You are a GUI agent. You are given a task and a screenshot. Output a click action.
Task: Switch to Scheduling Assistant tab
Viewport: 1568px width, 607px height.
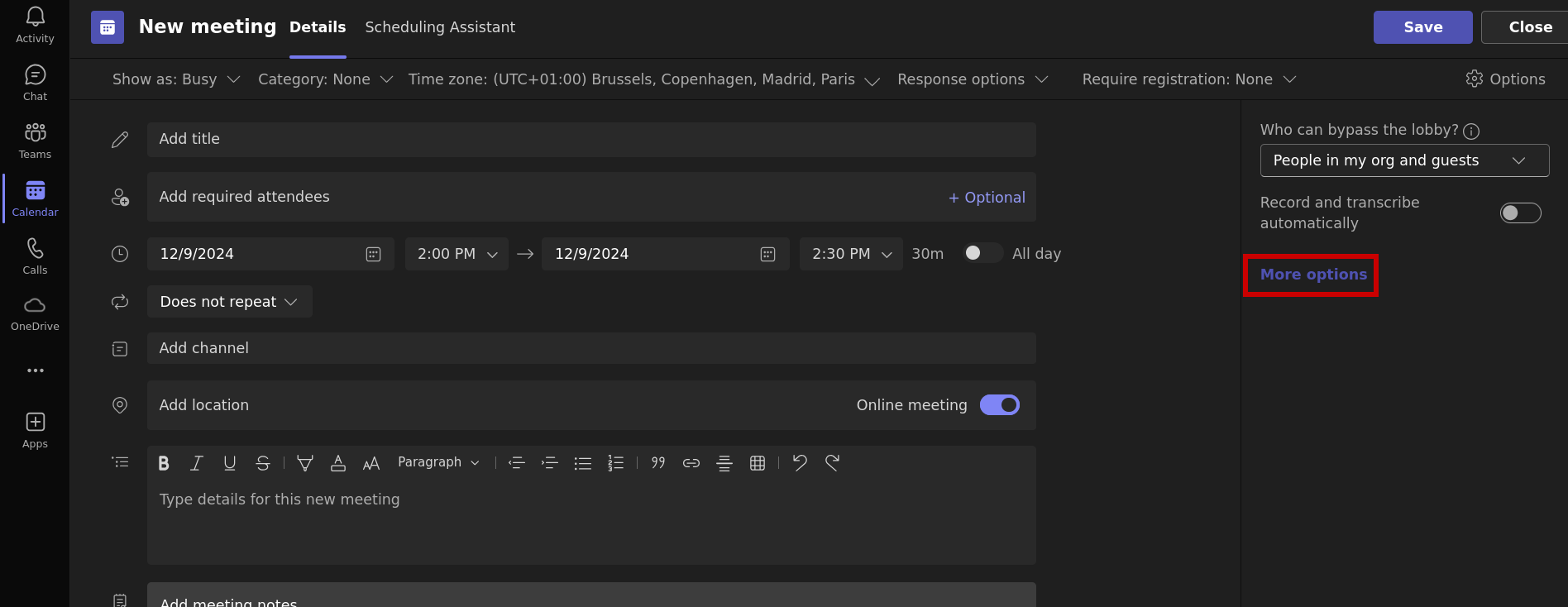(440, 27)
